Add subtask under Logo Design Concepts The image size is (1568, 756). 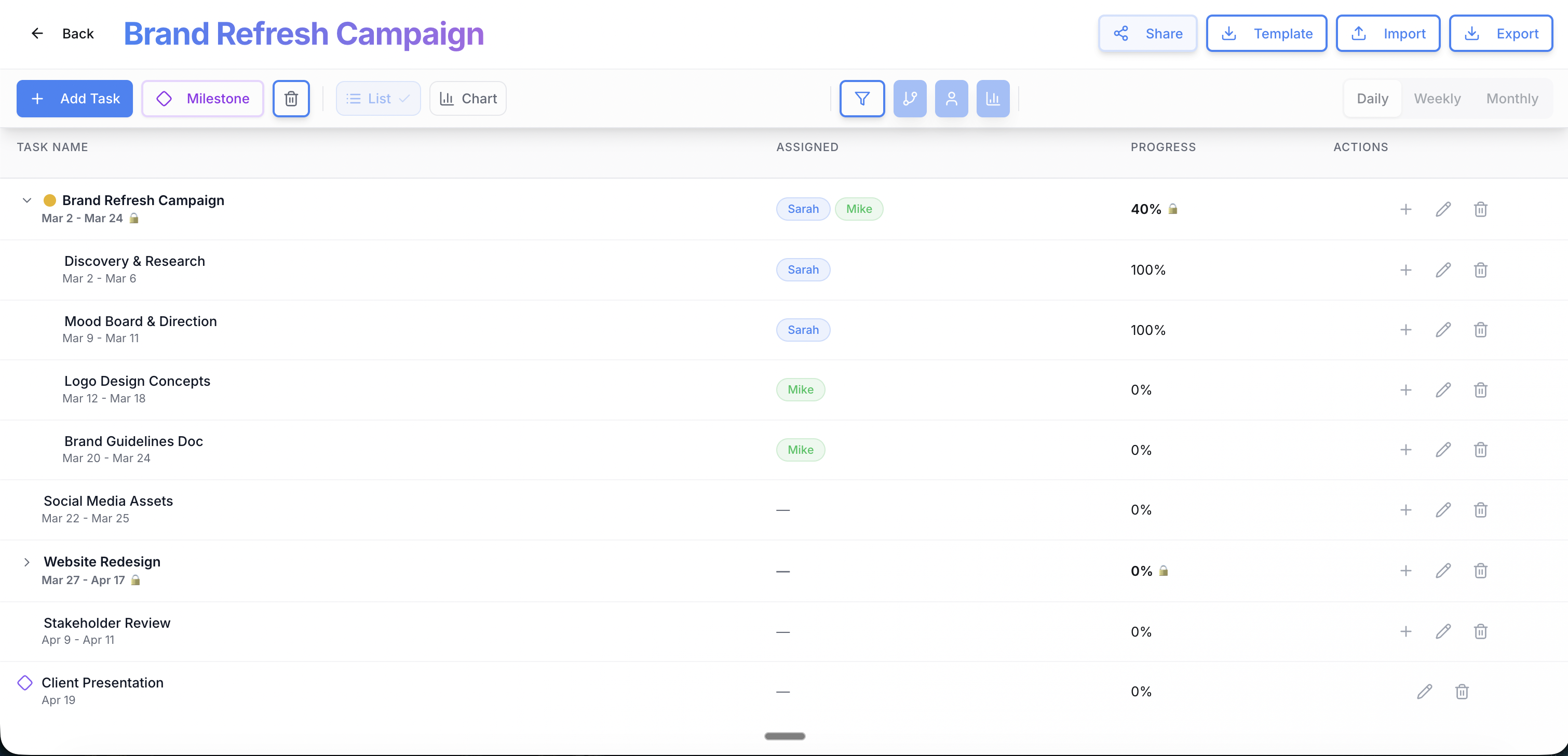[x=1405, y=389]
